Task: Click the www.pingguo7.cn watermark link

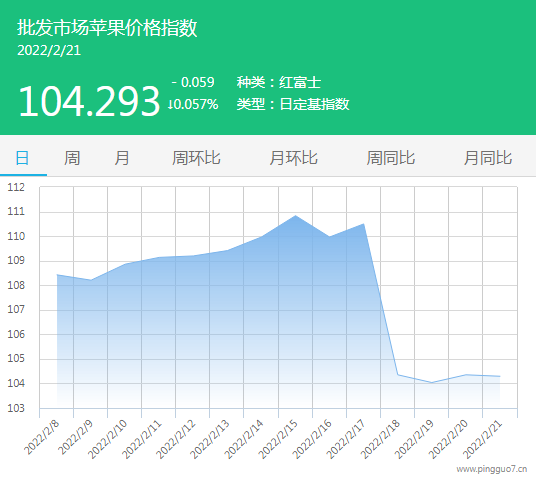Action: [x=492, y=469]
